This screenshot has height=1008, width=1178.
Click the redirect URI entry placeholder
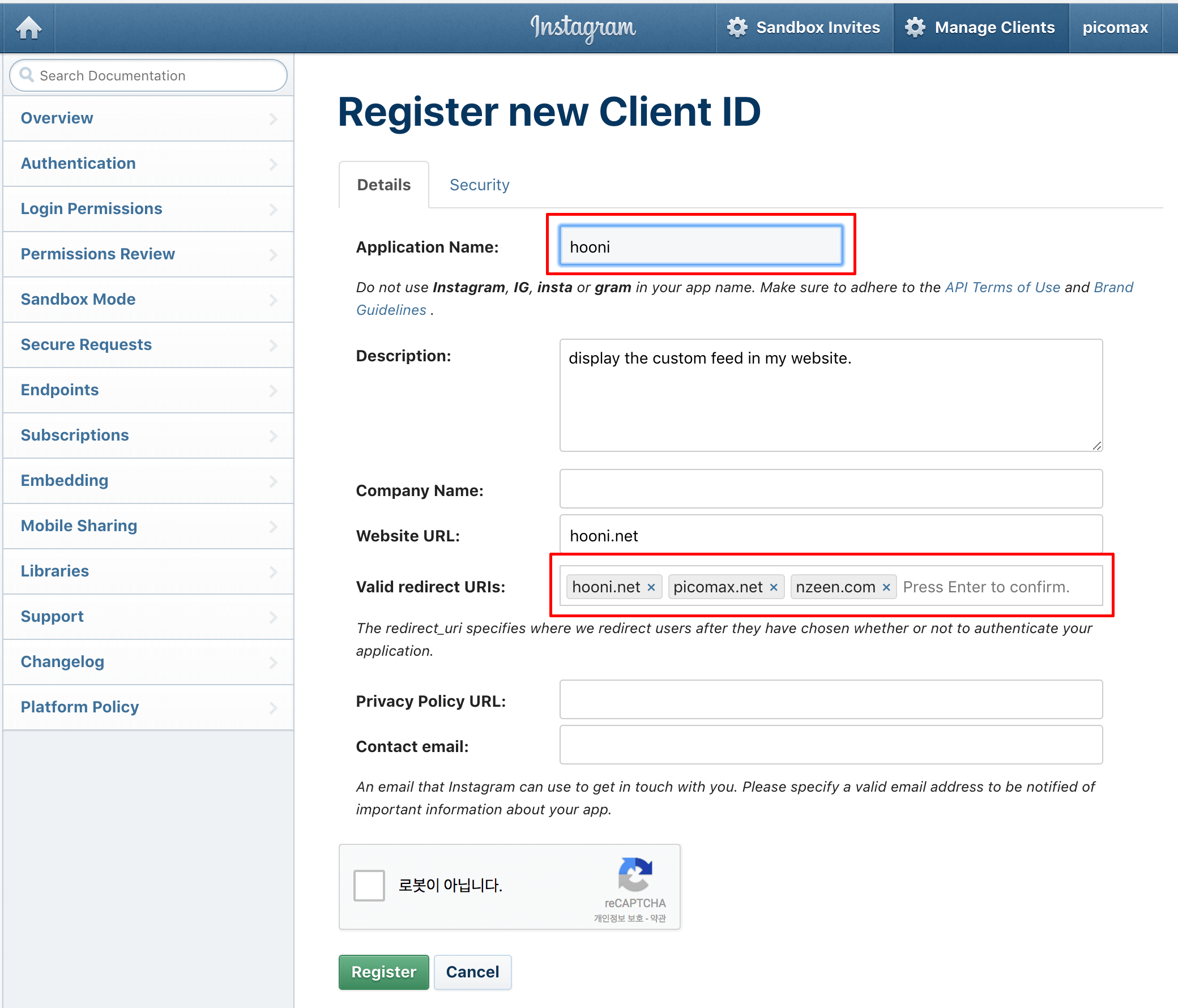pos(986,587)
